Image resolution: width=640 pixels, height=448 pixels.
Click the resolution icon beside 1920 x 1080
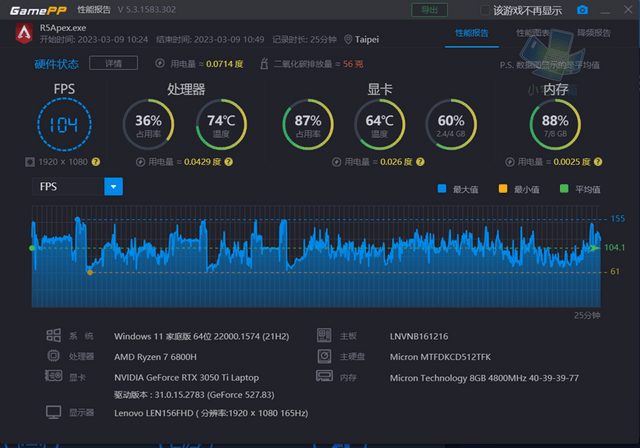tap(30, 162)
